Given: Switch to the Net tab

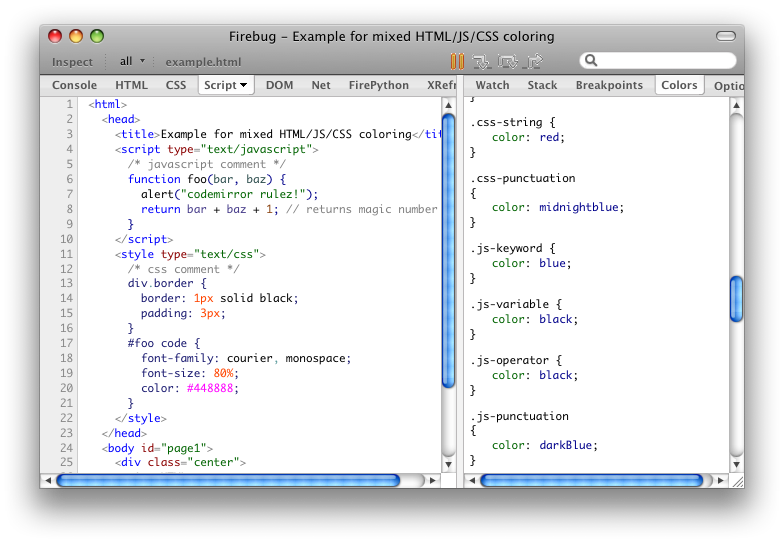Looking at the screenshot, I should pyautogui.click(x=321, y=85).
